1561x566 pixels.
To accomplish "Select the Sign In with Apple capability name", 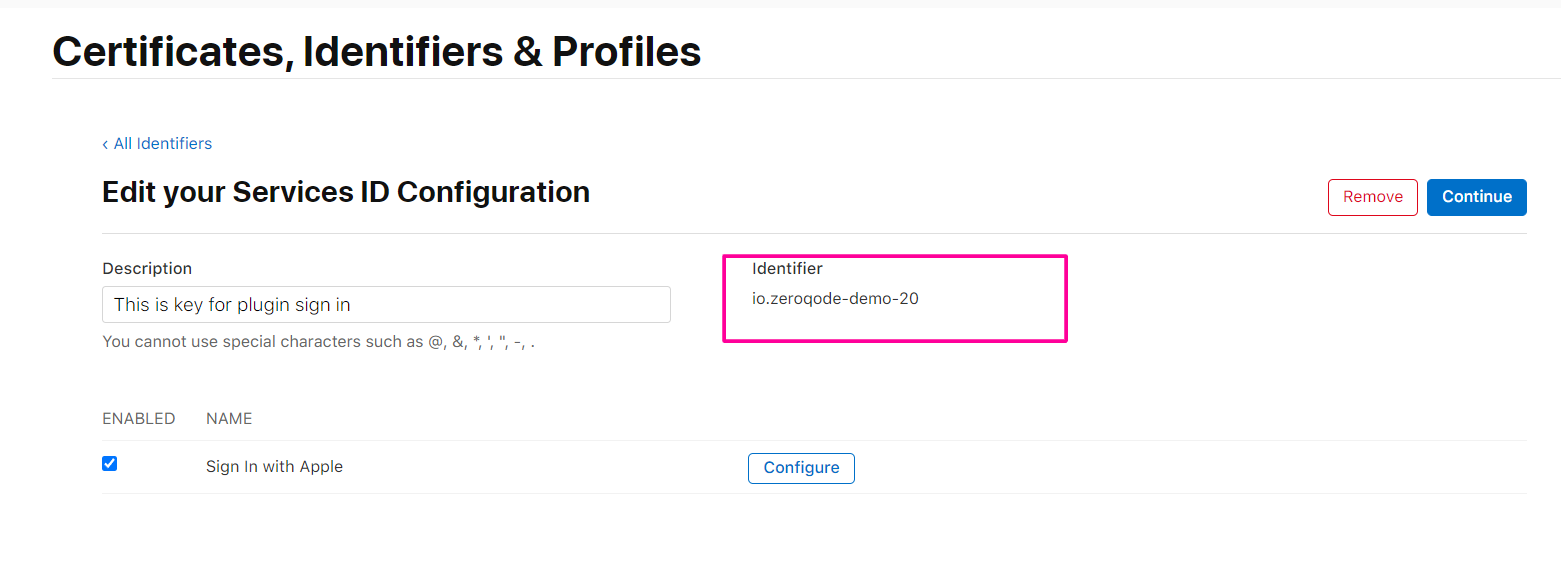I will [x=274, y=467].
